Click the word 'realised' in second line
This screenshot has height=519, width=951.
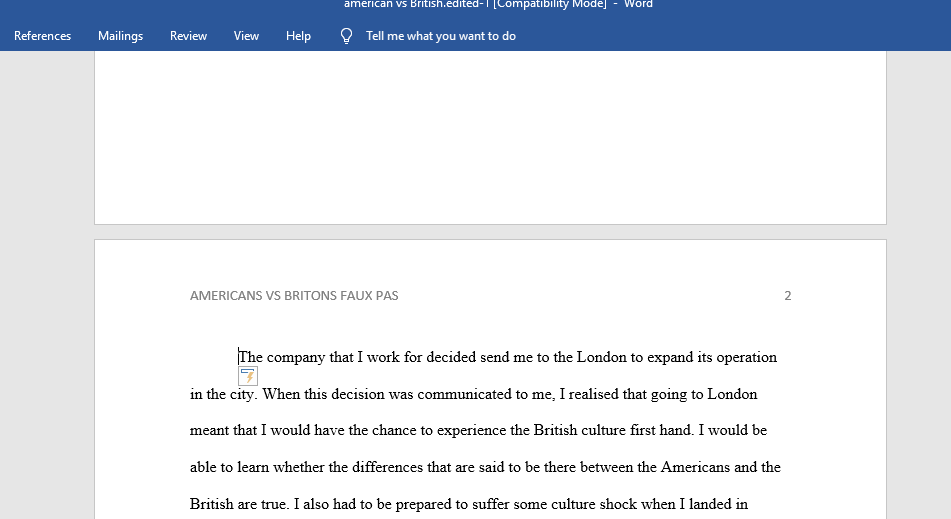tap(593, 394)
